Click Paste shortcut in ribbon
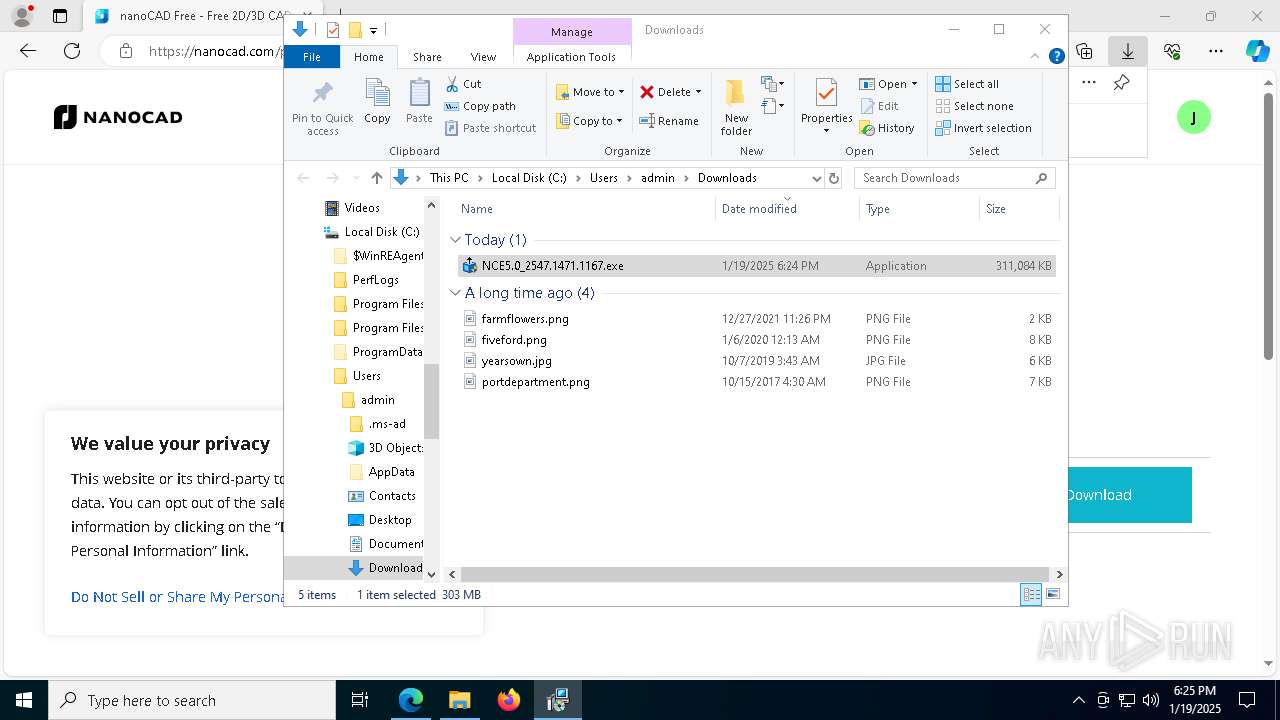Screen dimensions: 1280x720 (x=490, y=128)
